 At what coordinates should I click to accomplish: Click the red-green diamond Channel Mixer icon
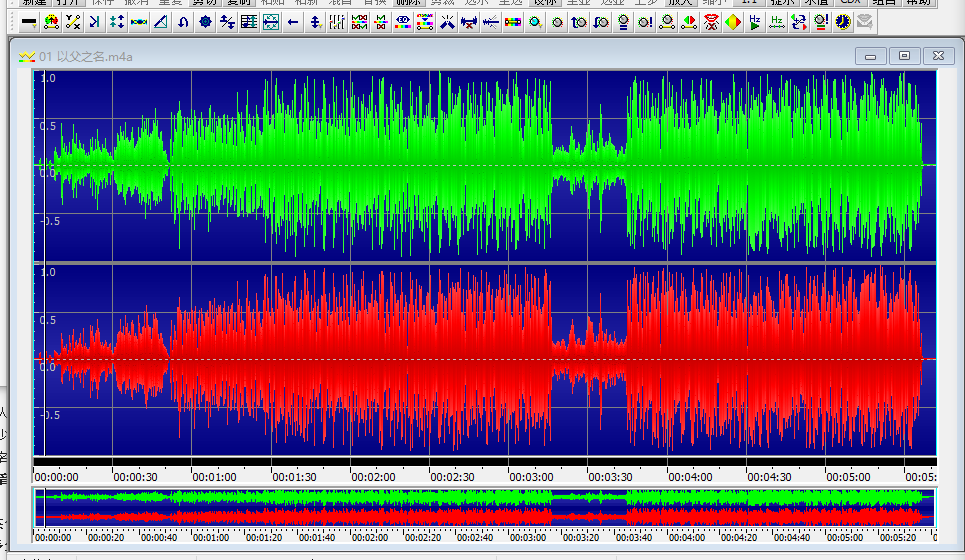click(733, 21)
